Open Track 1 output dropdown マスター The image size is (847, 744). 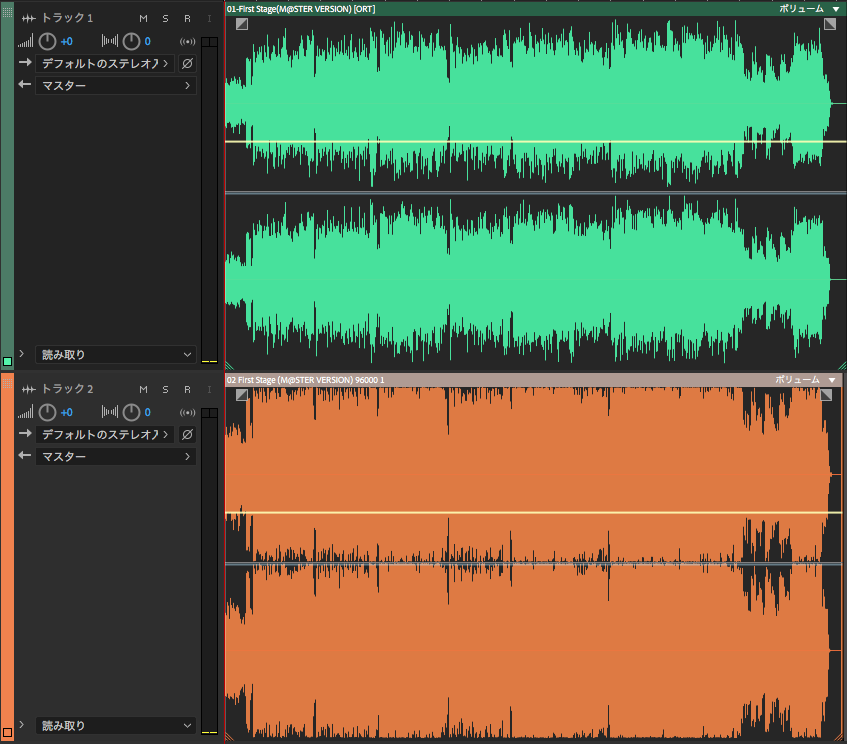pos(116,85)
